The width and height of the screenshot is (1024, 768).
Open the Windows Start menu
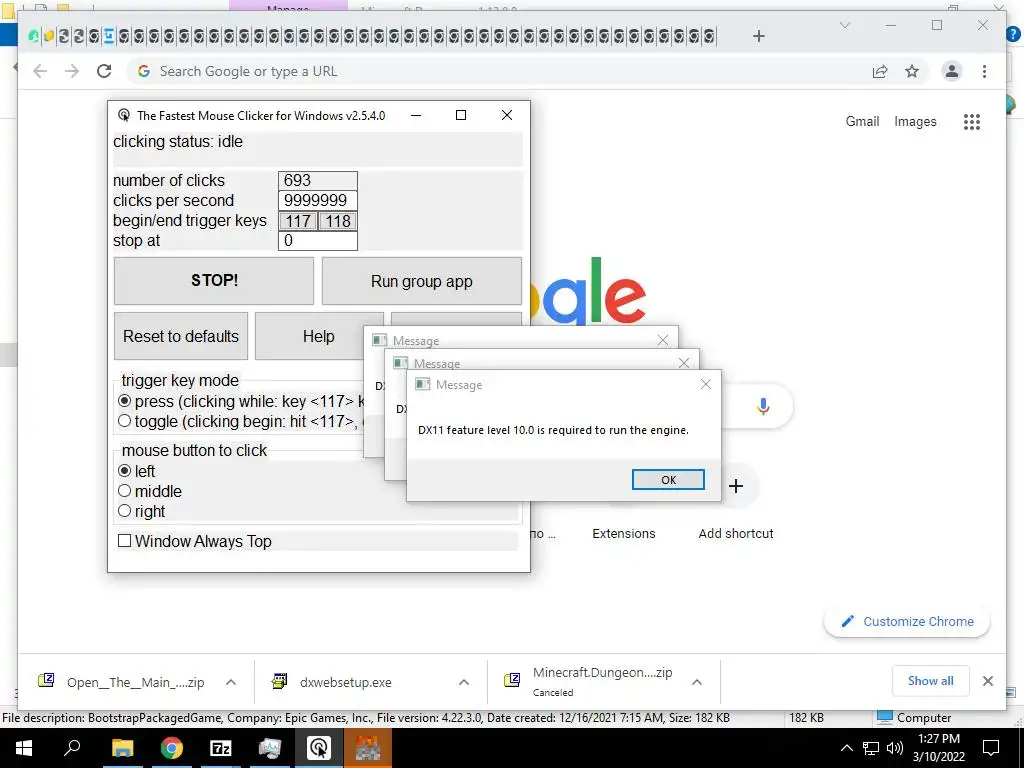tap(24, 748)
